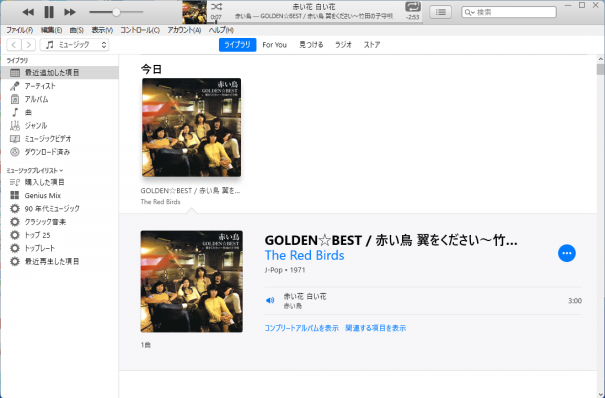The height and width of the screenshot is (398, 605).
Task: Switch to the For You tab
Action: point(274,45)
